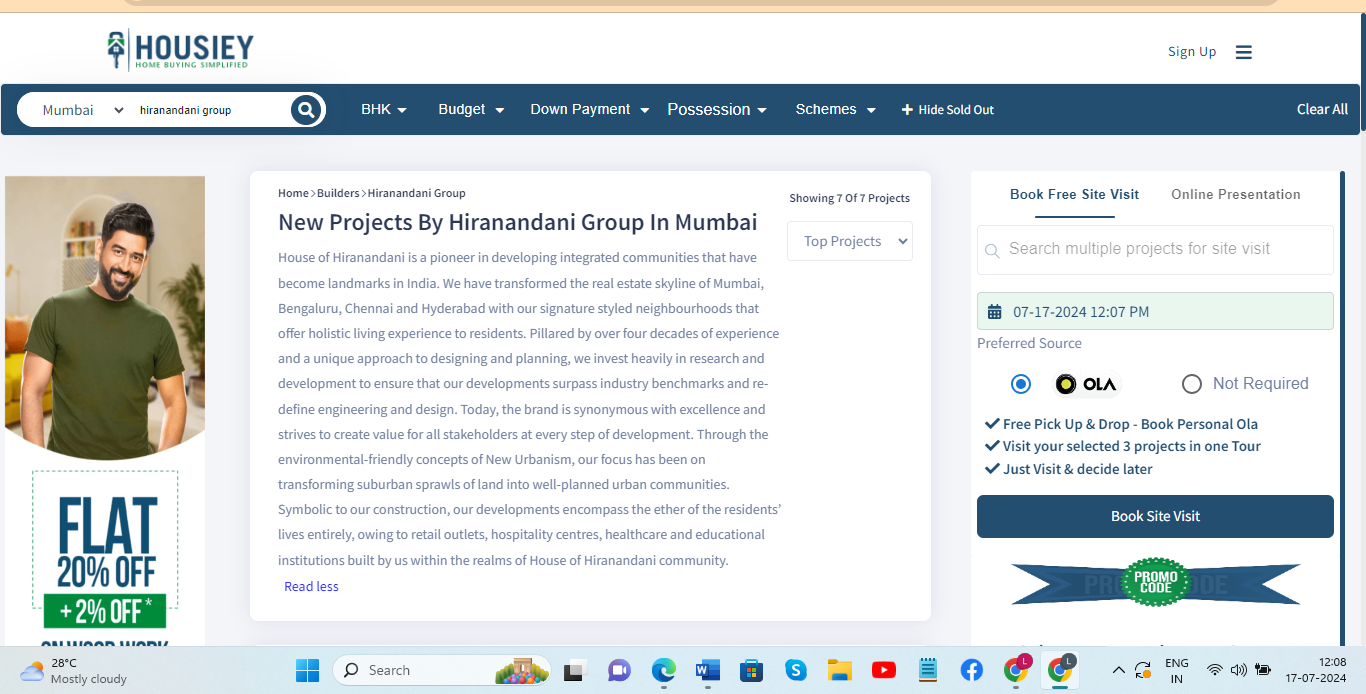Open Skype from taskbar
This screenshot has height=694, width=1366.
[796, 670]
